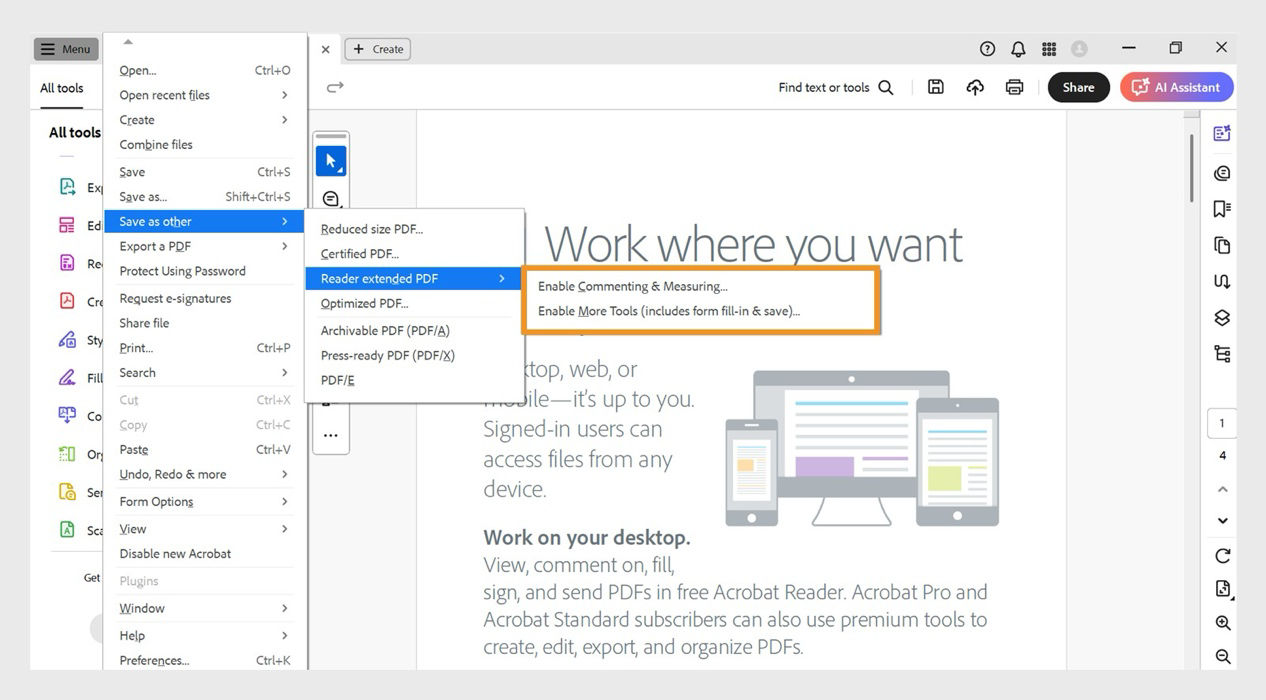This screenshot has height=700, width=1266.
Task: Select the Export a PDF tool
Action: pos(67,186)
